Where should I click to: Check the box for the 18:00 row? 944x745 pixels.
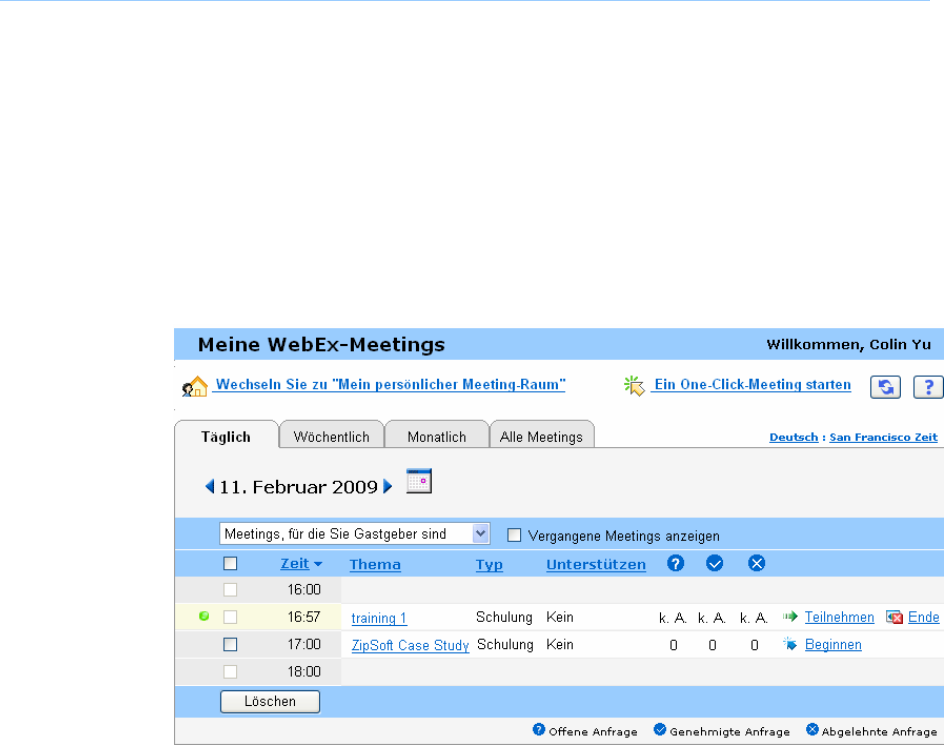coord(230,672)
